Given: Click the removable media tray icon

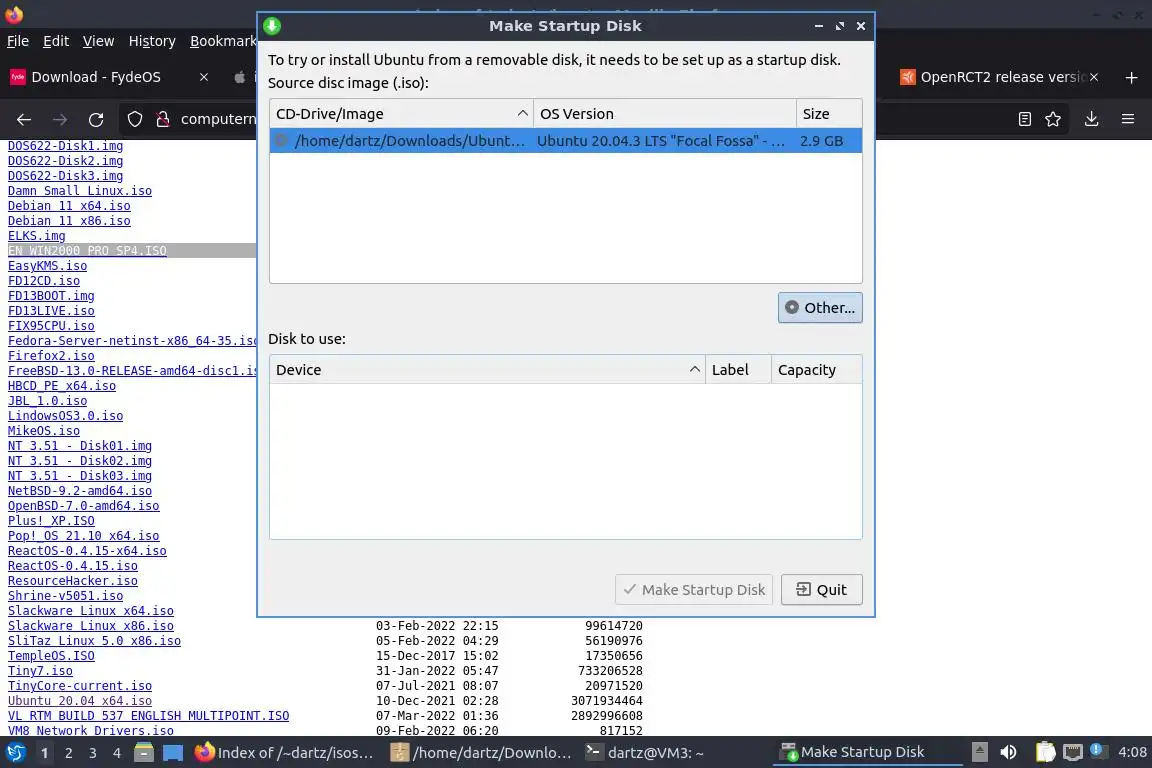Looking at the screenshot, I should pos(979,752).
